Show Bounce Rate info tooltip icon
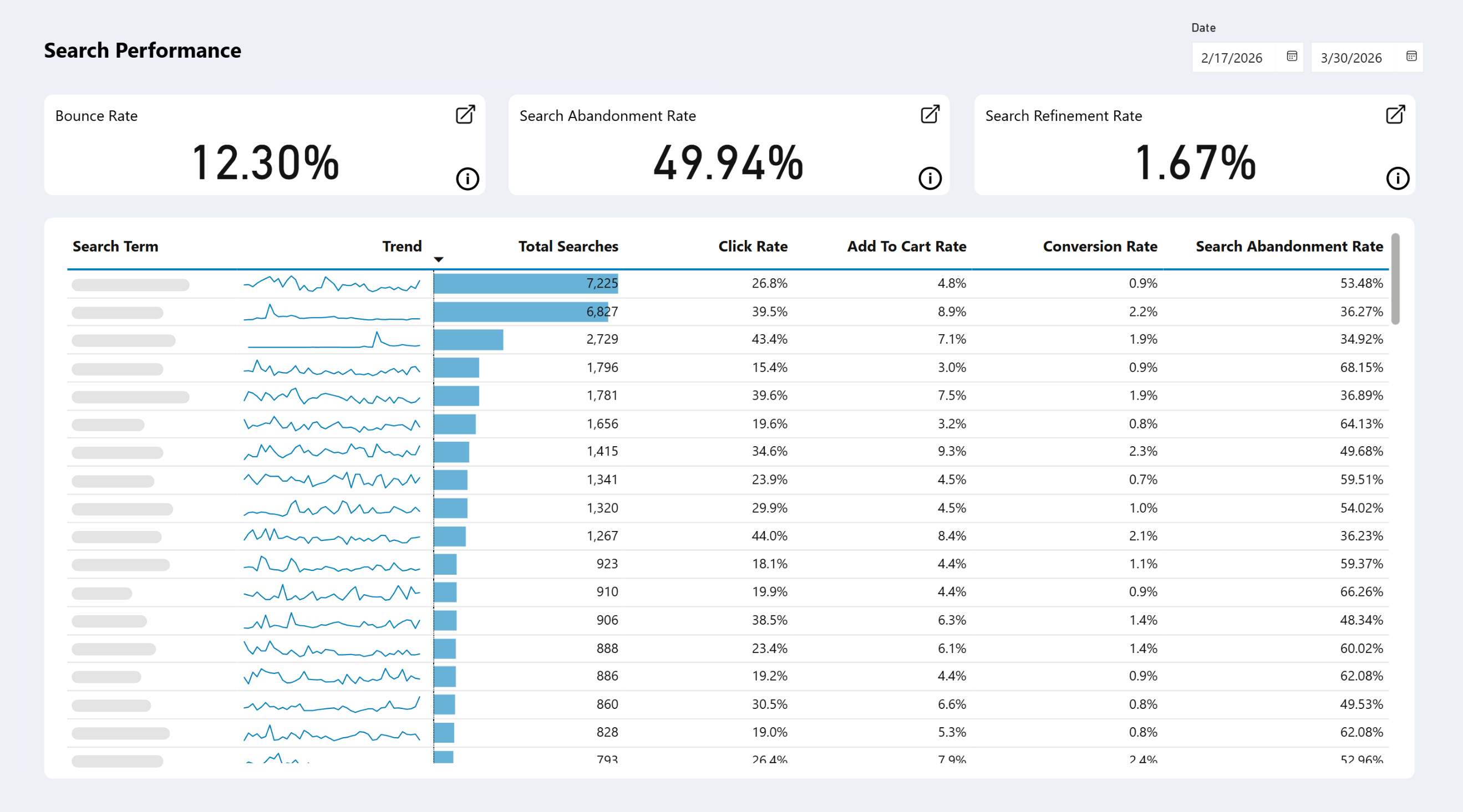1463x812 pixels. pos(468,178)
